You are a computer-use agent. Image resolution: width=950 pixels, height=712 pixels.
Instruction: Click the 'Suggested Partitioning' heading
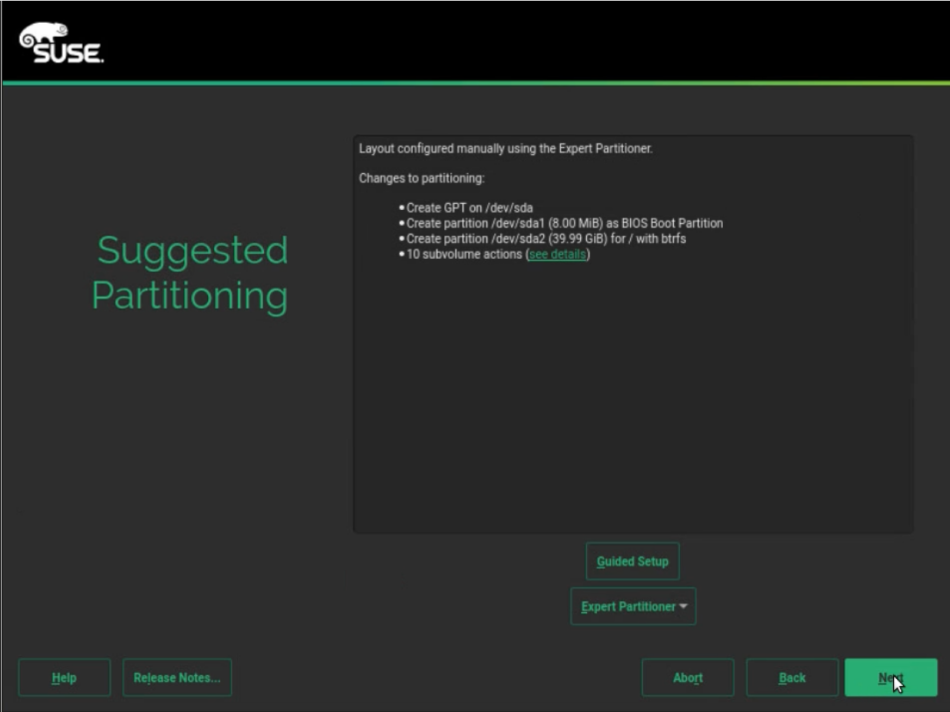(x=190, y=273)
